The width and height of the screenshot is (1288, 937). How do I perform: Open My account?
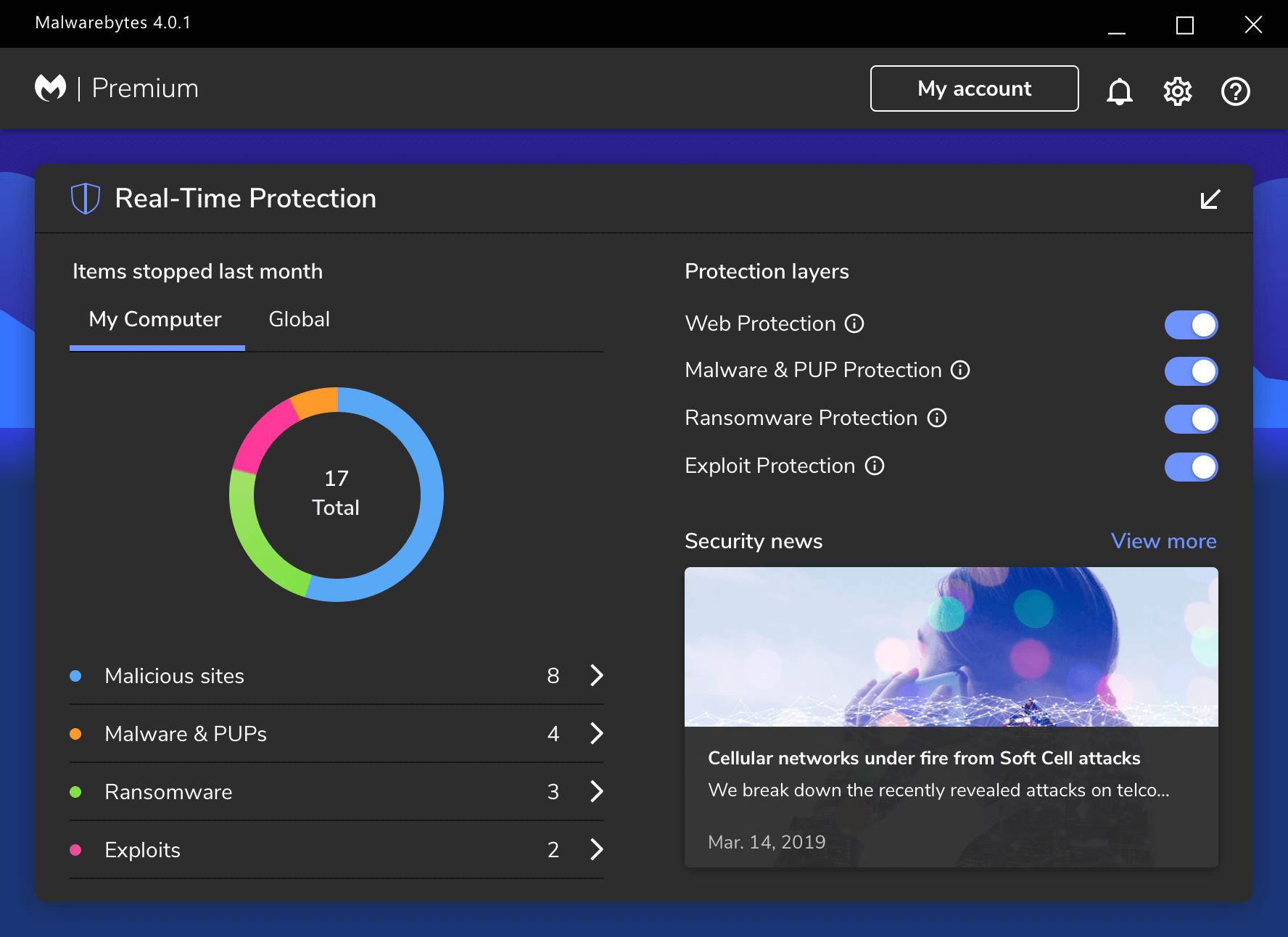[x=974, y=88]
